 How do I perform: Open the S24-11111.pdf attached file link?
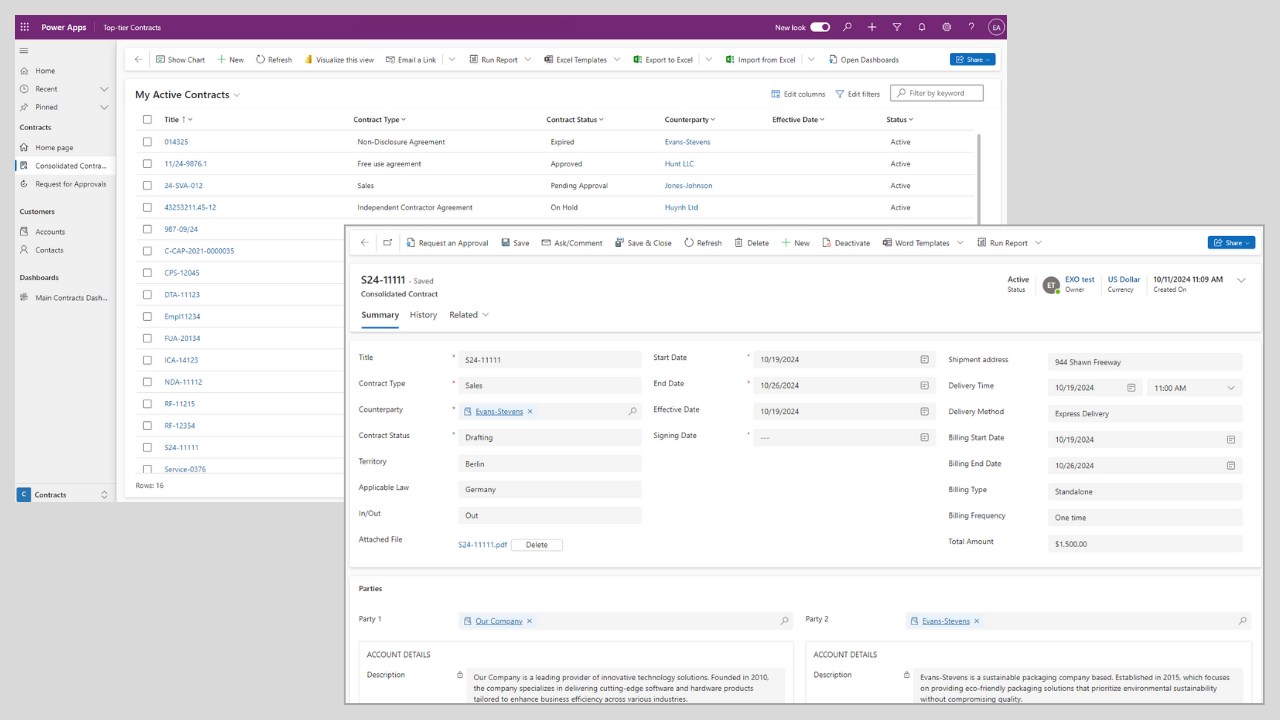tap(483, 545)
